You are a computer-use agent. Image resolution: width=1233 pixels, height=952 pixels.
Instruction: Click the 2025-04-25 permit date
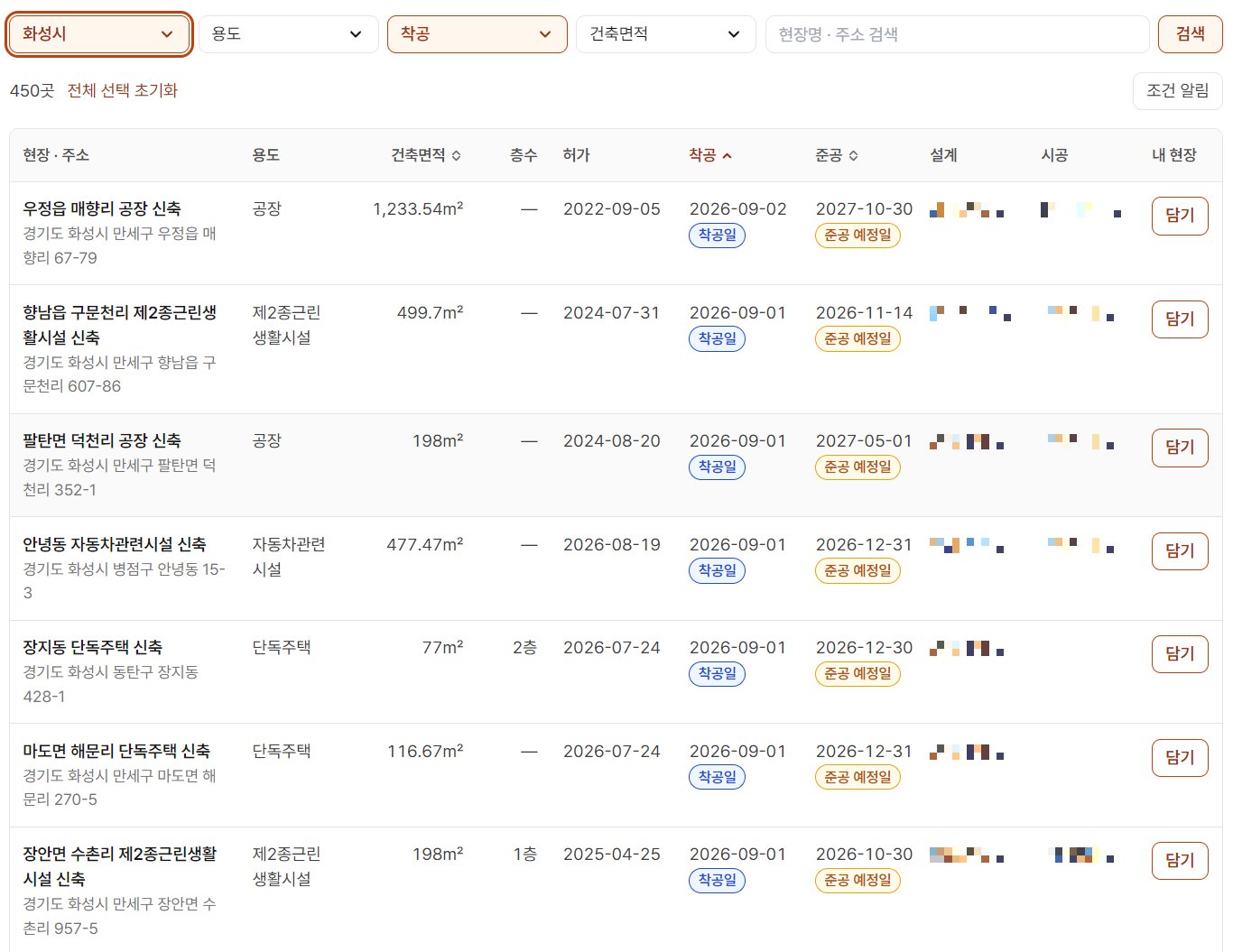point(612,854)
